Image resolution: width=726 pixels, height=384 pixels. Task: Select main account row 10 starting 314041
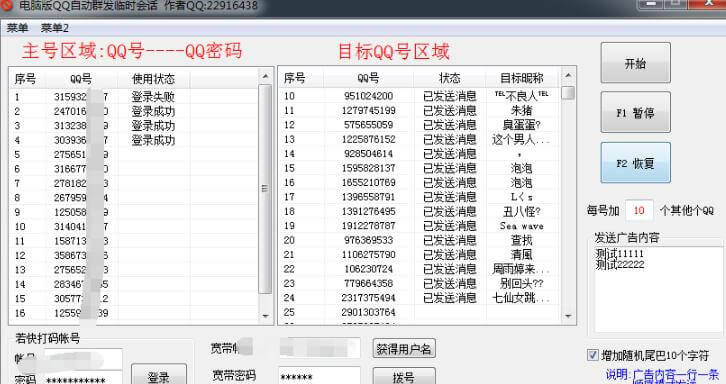pos(132,227)
